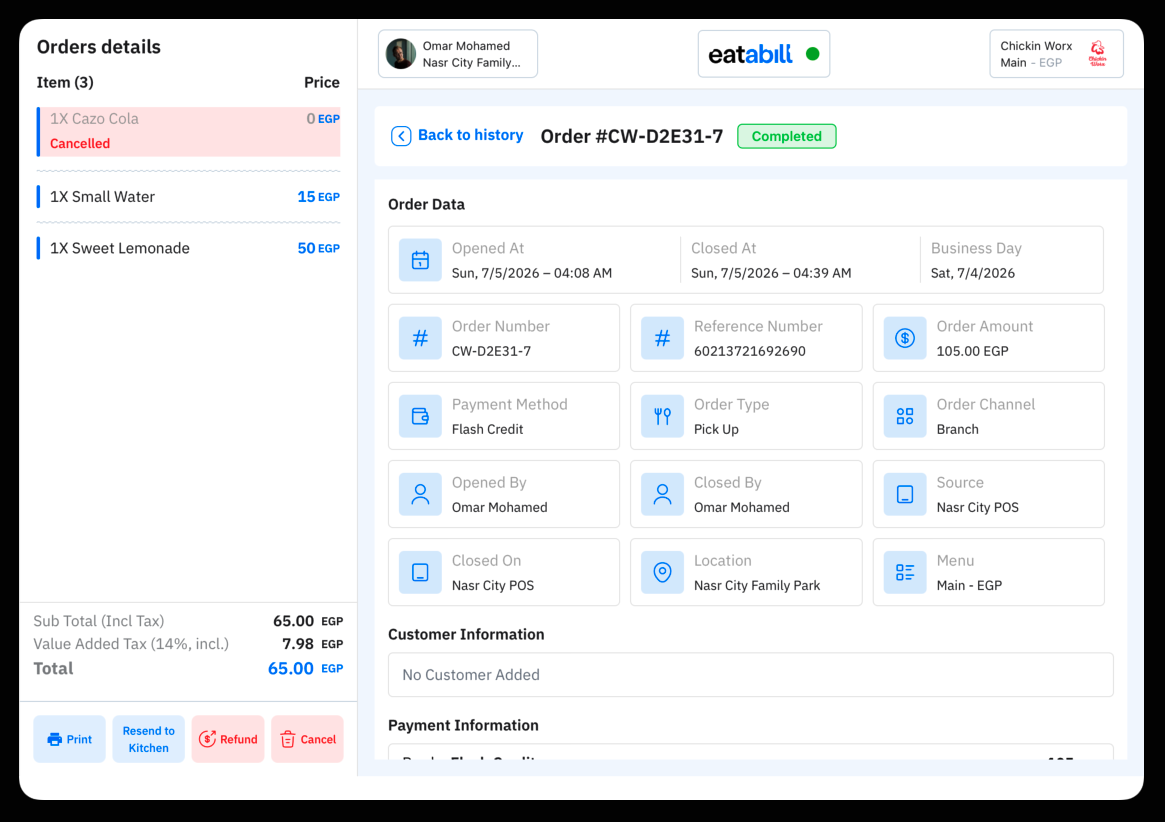Screen dimensions: 1165x822
Task: Select the 1X Sweet Lemonade item
Action: tap(189, 248)
